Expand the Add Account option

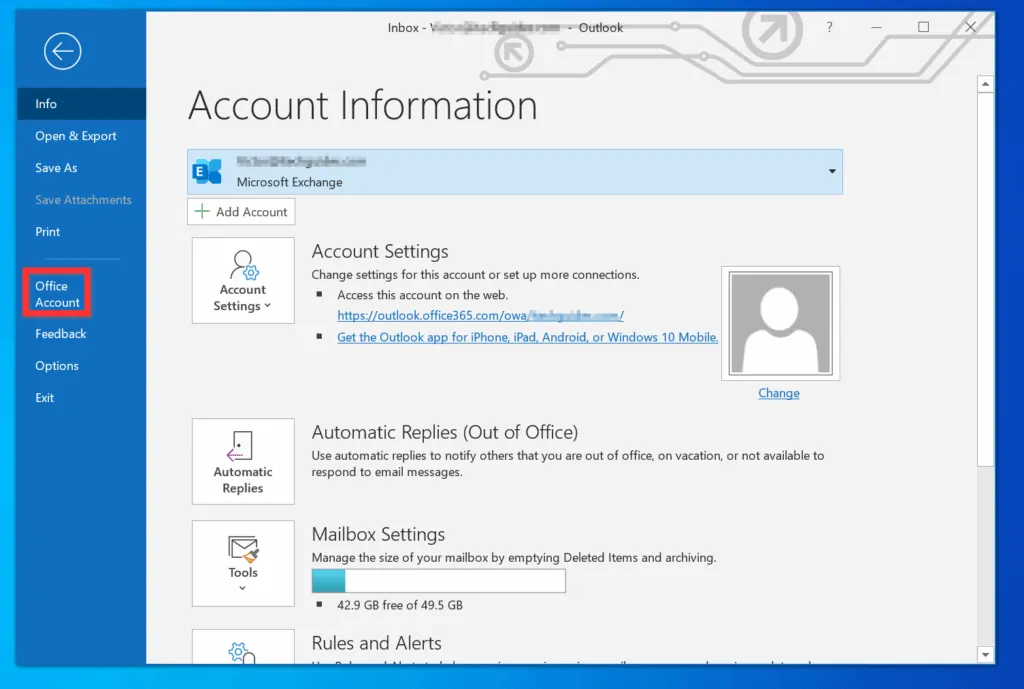point(240,211)
